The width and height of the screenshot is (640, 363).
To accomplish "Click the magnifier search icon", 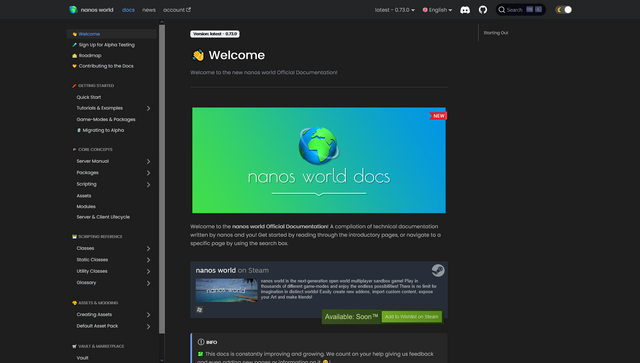I will (502, 10).
